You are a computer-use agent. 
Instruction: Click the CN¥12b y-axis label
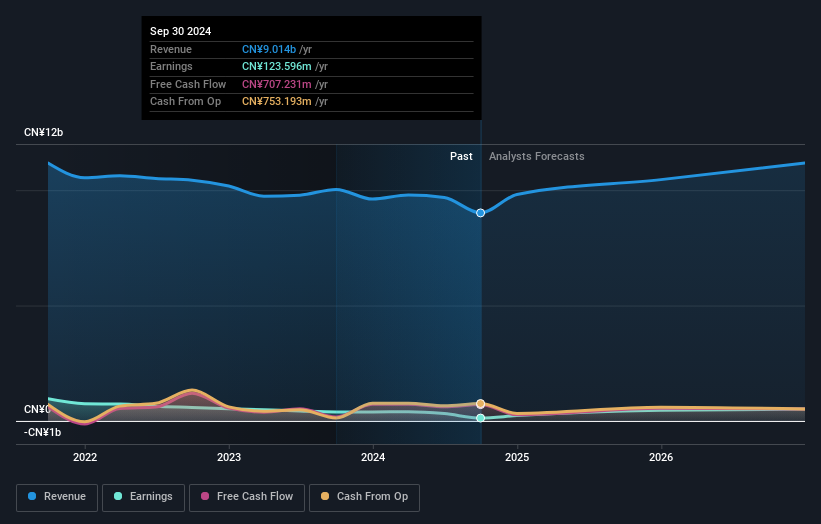(43, 132)
